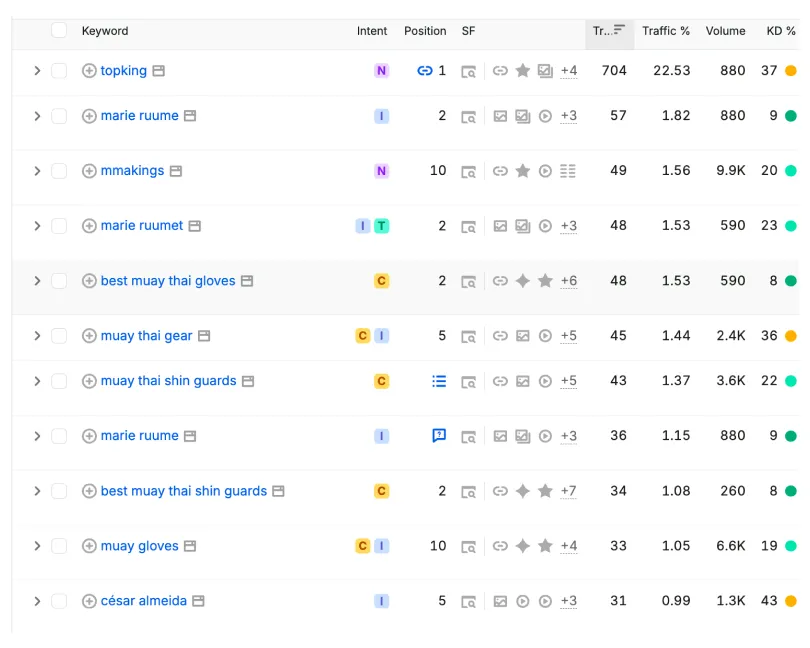Expand the muay thai gear row
The image size is (810, 648).
[37, 336]
